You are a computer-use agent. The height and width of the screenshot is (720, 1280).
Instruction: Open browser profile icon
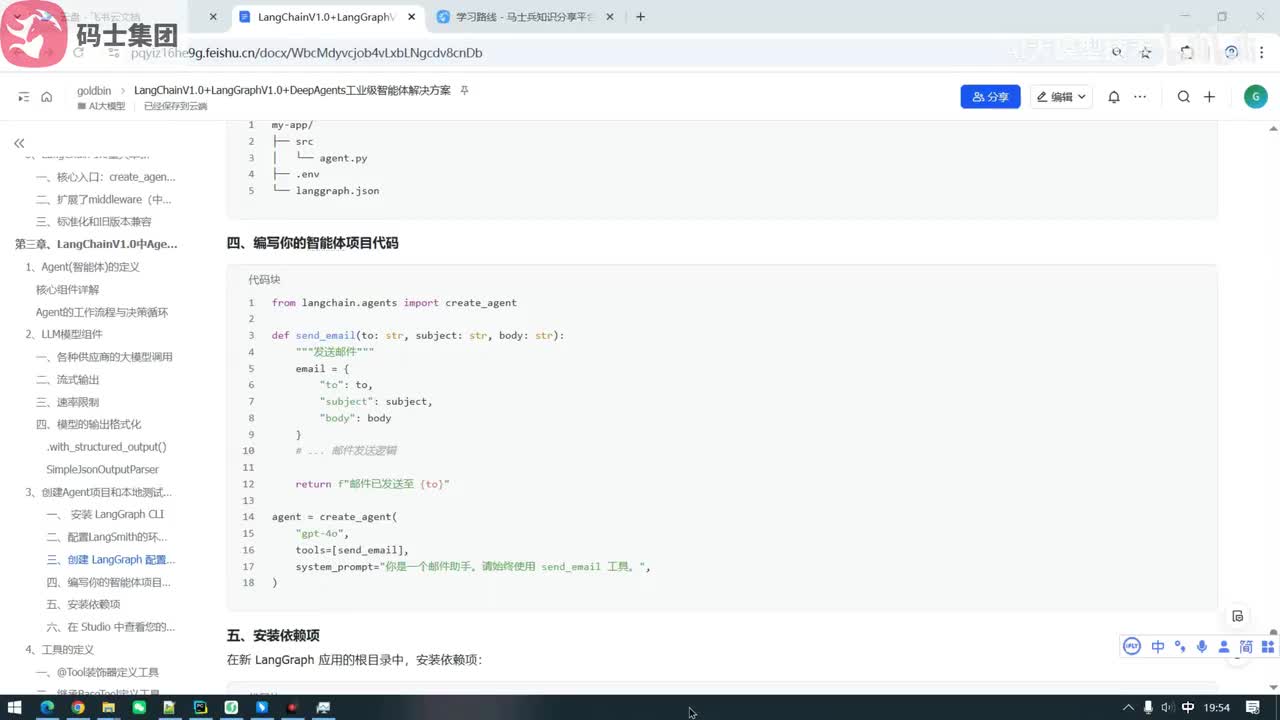pos(1231,53)
